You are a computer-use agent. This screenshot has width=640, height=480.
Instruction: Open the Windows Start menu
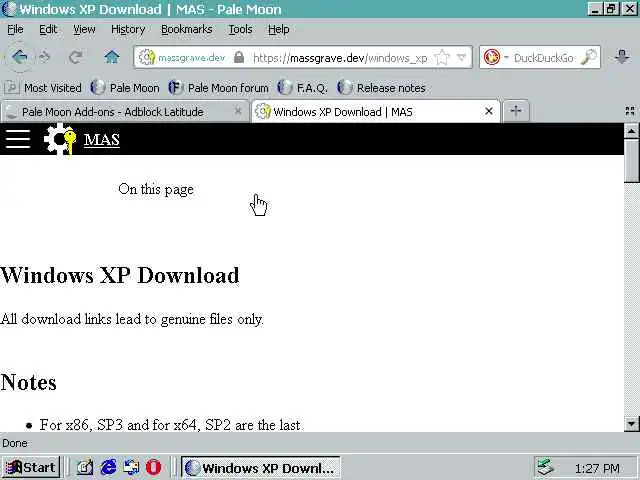(31, 467)
